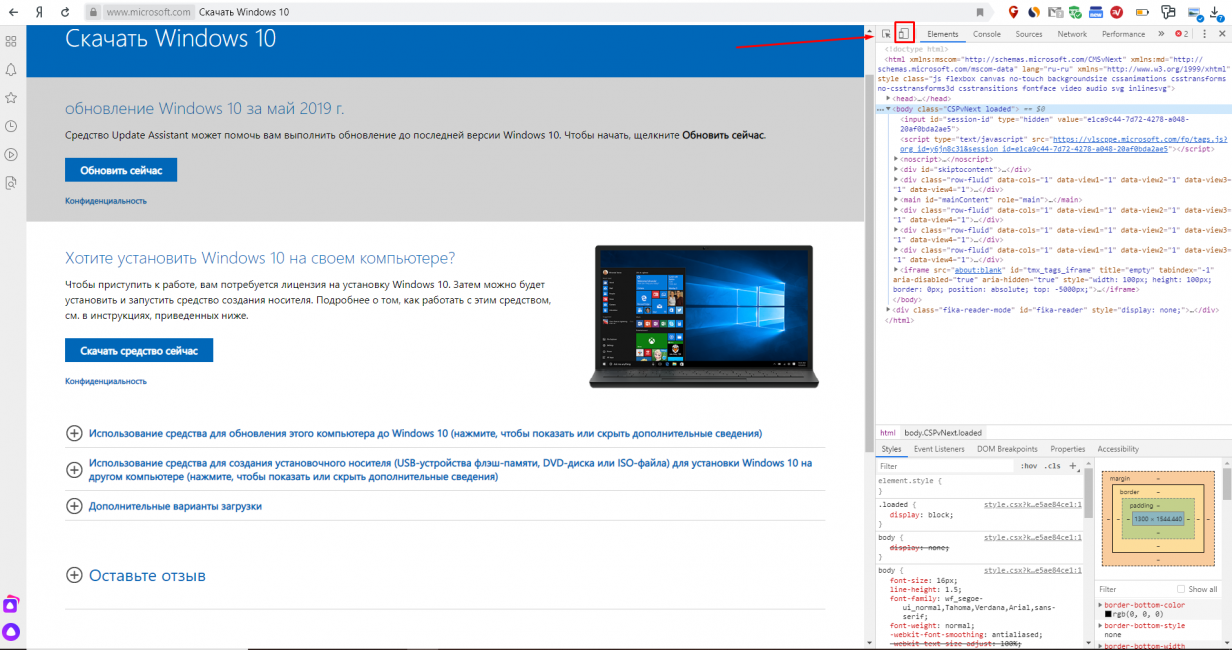Switch to the Console tab

coord(986,34)
